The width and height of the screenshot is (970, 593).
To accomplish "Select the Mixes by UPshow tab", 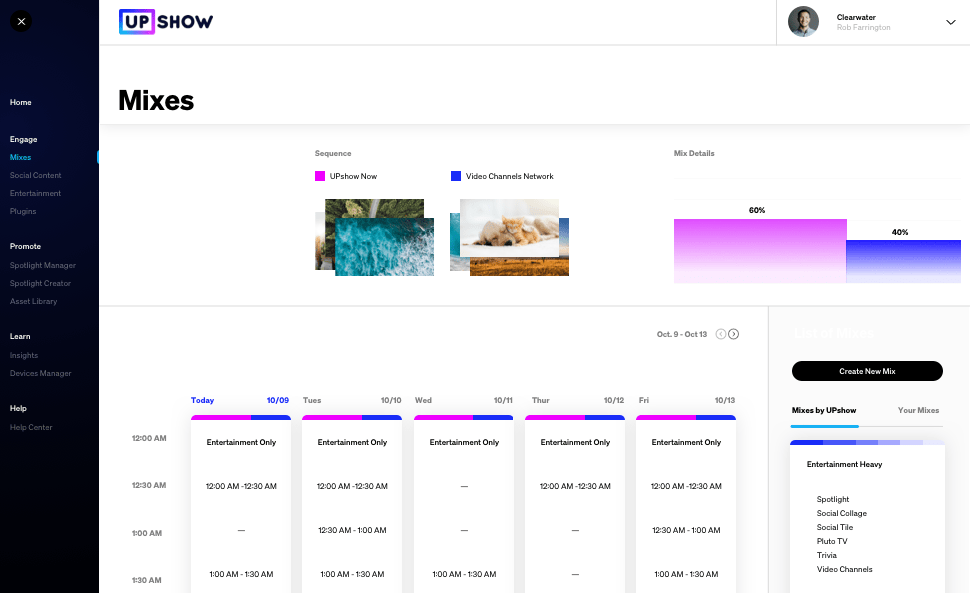I will 824,410.
